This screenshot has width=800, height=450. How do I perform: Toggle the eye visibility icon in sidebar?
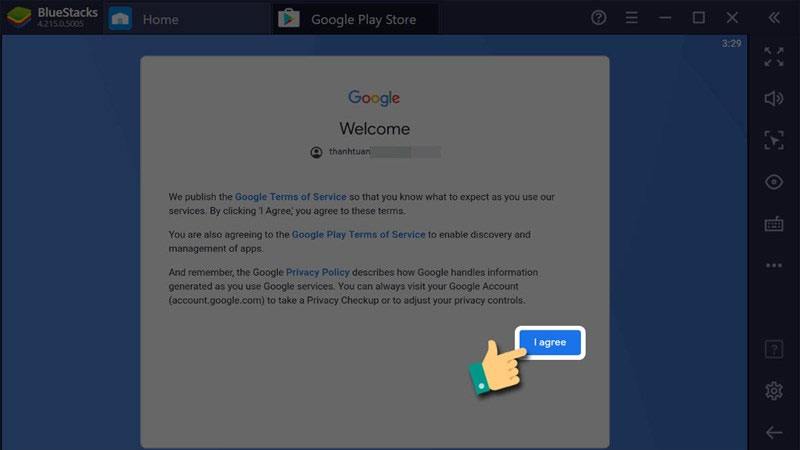[x=774, y=182]
